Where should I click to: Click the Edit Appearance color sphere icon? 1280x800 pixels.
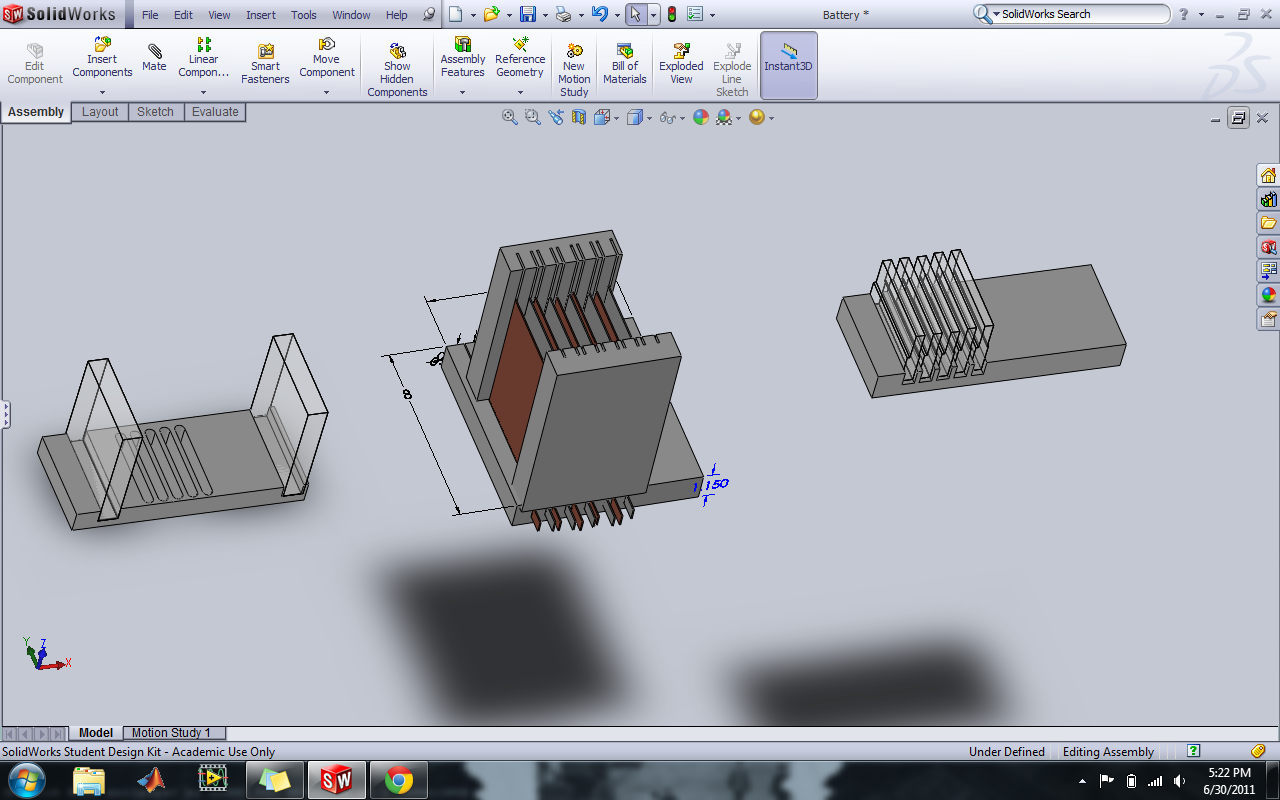click(x=701, y=117)
